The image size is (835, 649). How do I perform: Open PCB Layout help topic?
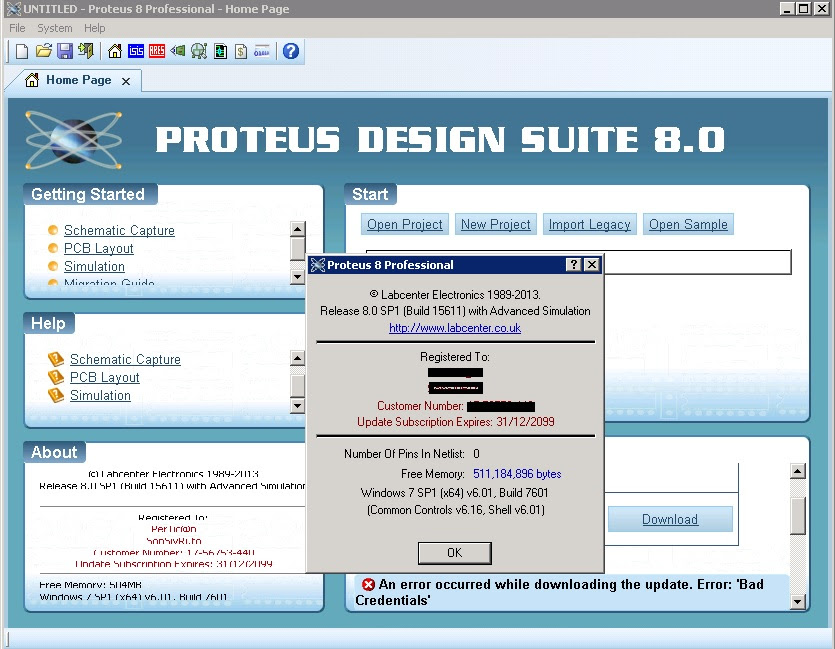click(104, 377)
